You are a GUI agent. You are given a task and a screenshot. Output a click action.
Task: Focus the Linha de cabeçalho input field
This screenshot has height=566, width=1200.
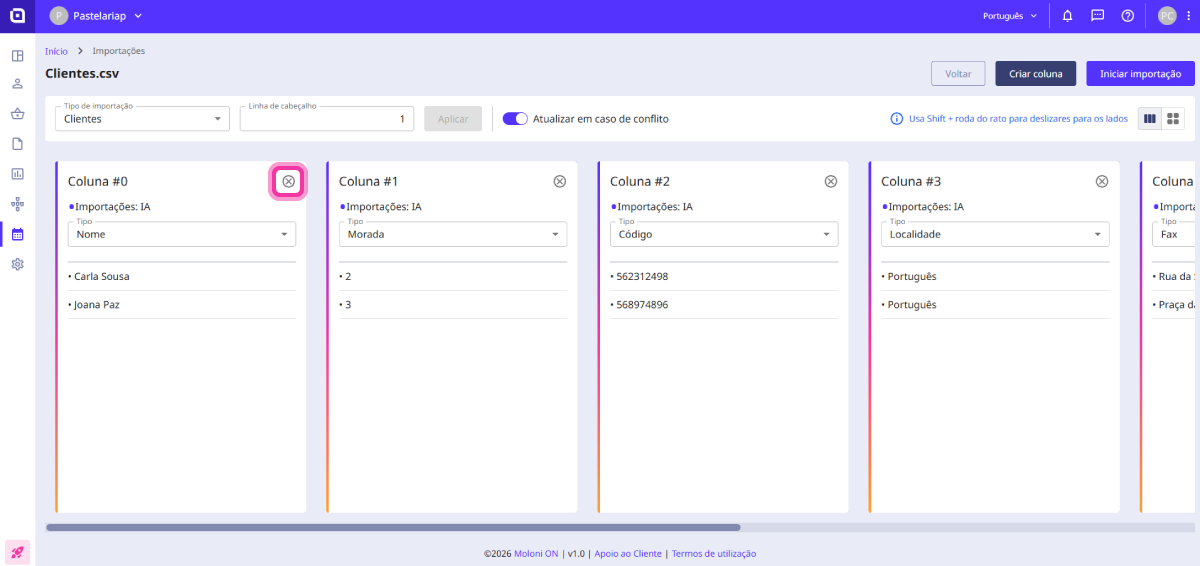coord(327,118)
